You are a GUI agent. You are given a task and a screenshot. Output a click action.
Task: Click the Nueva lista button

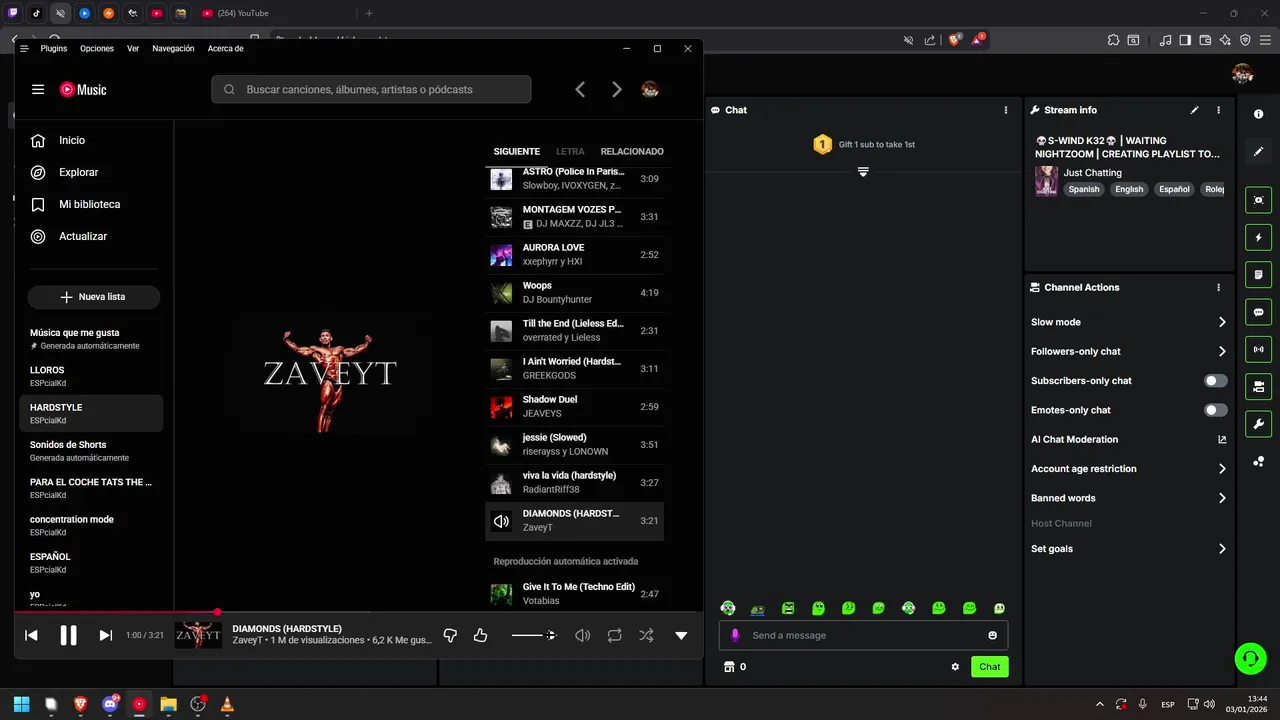tap(94, 297)
